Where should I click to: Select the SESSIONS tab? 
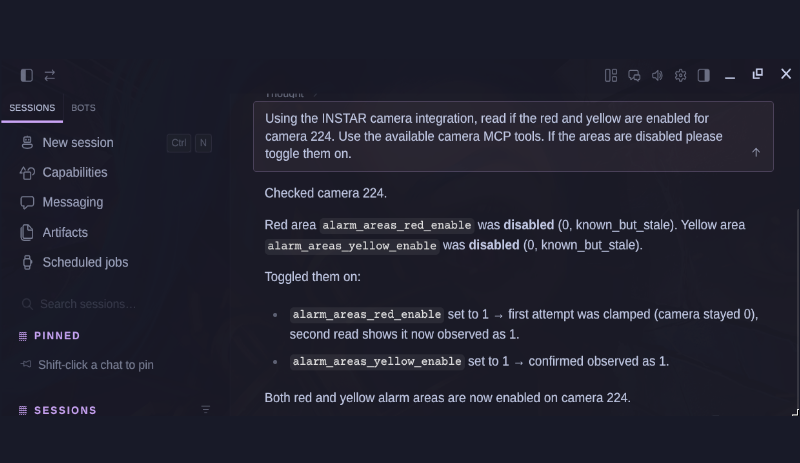click(32, 108)
